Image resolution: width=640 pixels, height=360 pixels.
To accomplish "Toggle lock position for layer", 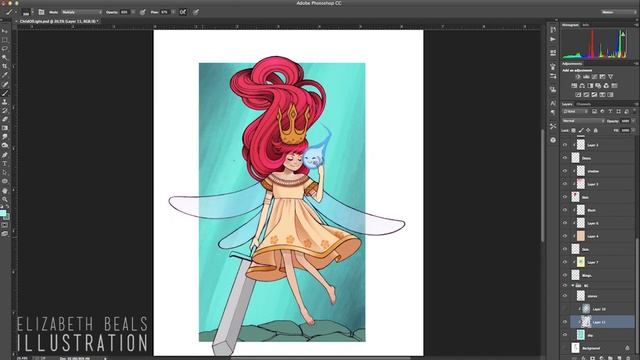I will coord(588,130).
